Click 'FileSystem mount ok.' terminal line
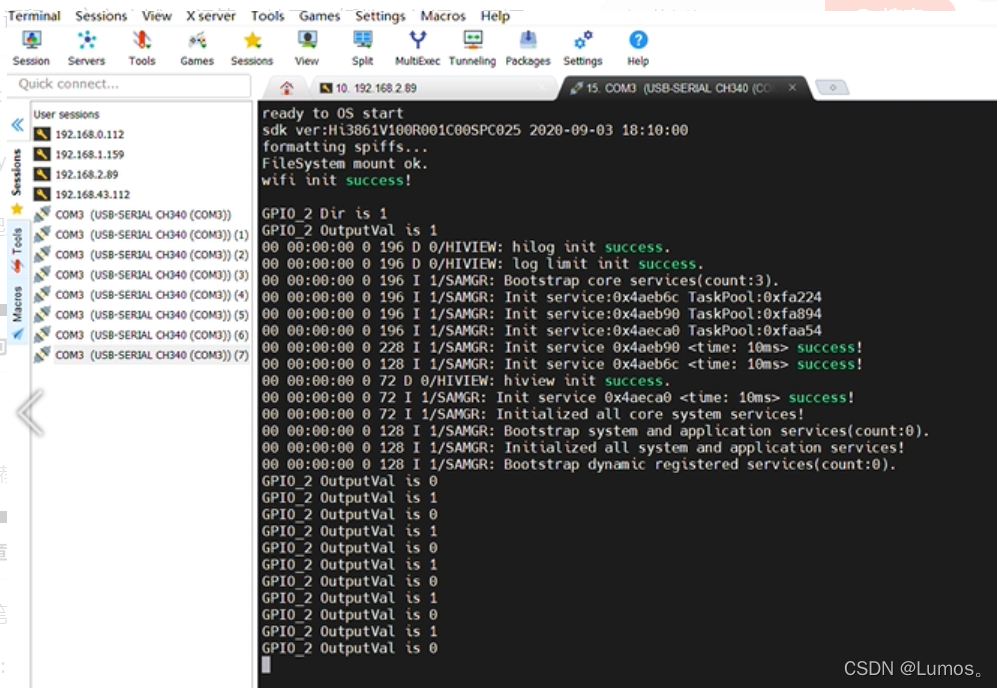The height and width of the screenshot is (688, 997). pos(345,163)
